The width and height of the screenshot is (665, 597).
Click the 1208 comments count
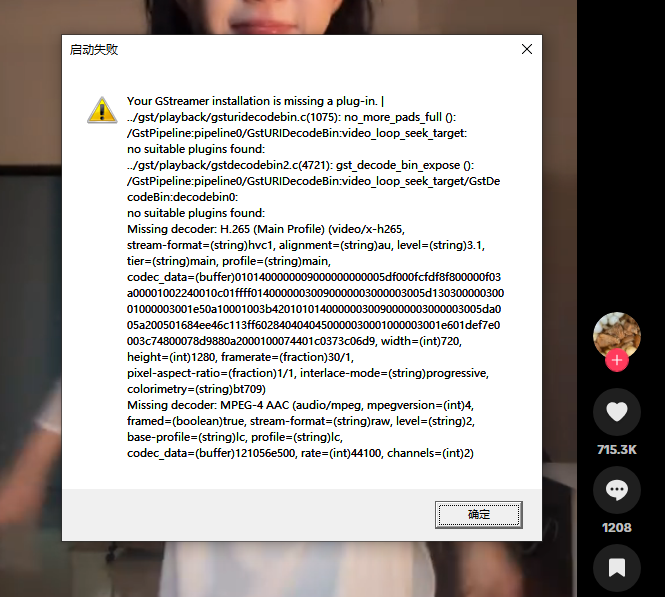617,527
